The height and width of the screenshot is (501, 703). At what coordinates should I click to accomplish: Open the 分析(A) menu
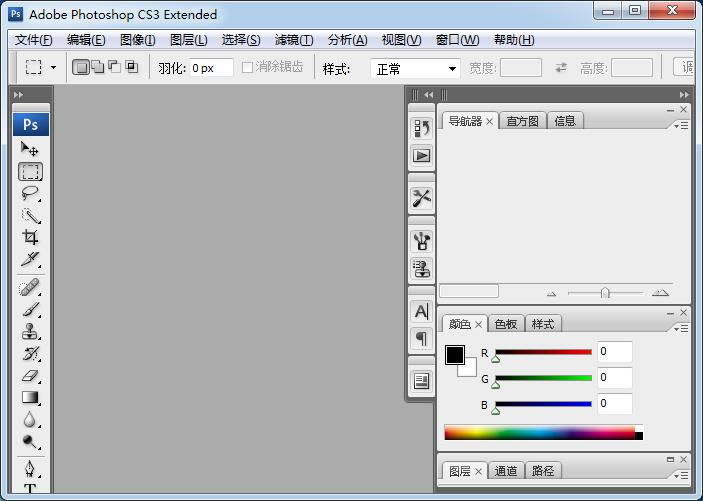click(x=347, y=40)
